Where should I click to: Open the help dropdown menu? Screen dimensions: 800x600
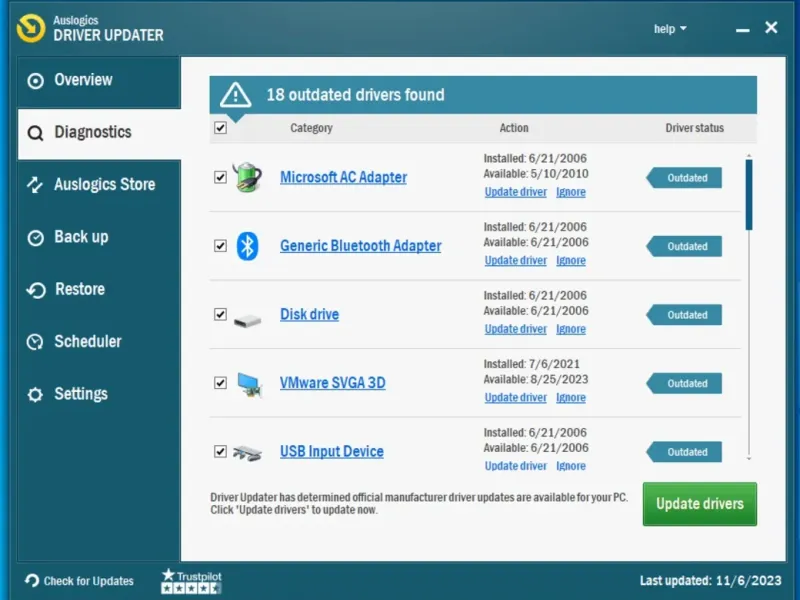(670, 29)
